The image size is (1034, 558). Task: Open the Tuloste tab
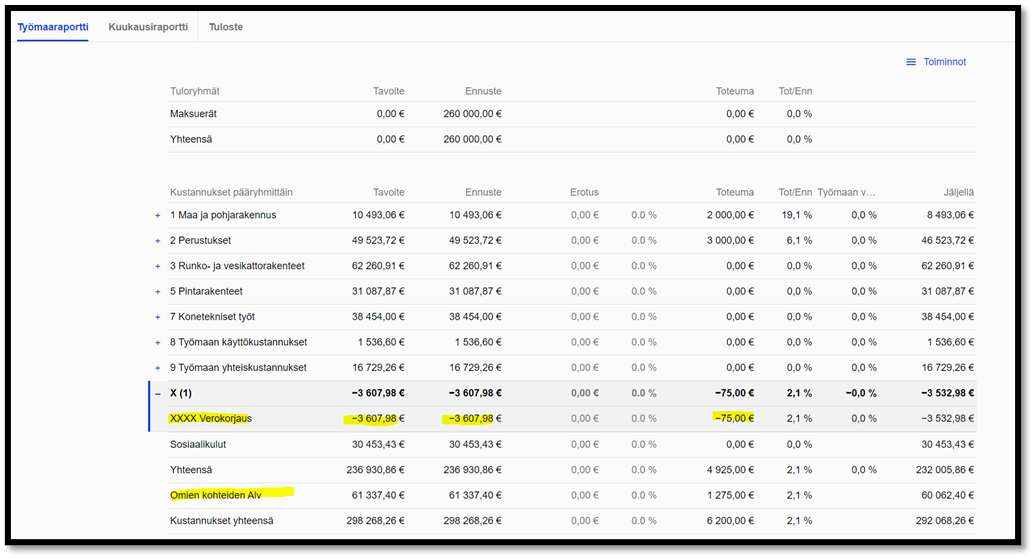(226, 27)
